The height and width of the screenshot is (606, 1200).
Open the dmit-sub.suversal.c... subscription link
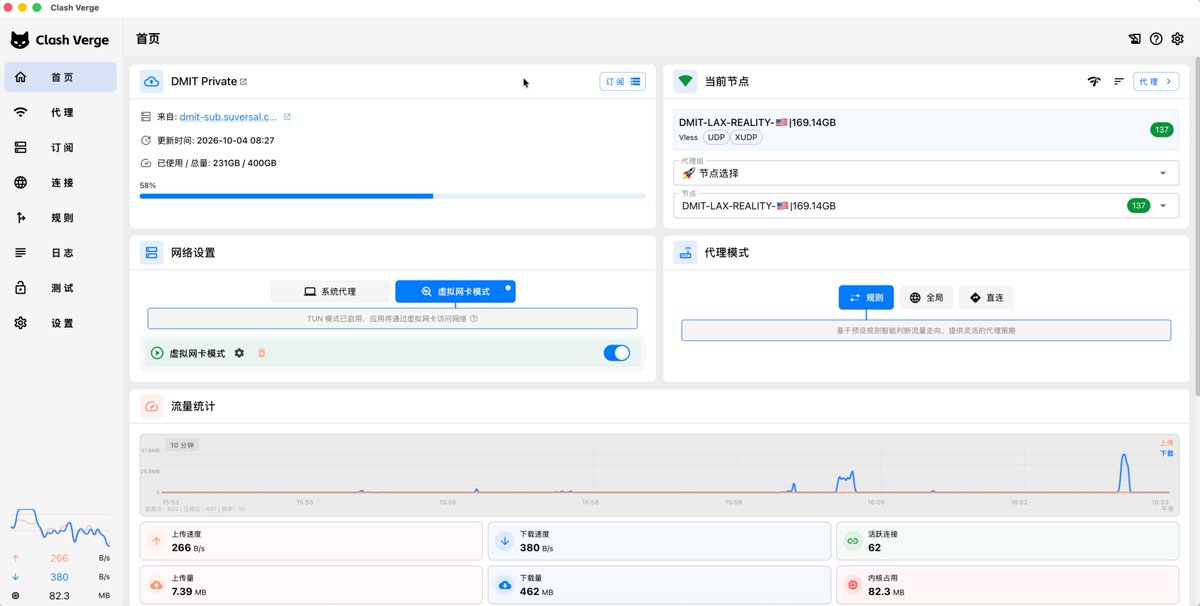pyautogui.click(x=228, y=117)
